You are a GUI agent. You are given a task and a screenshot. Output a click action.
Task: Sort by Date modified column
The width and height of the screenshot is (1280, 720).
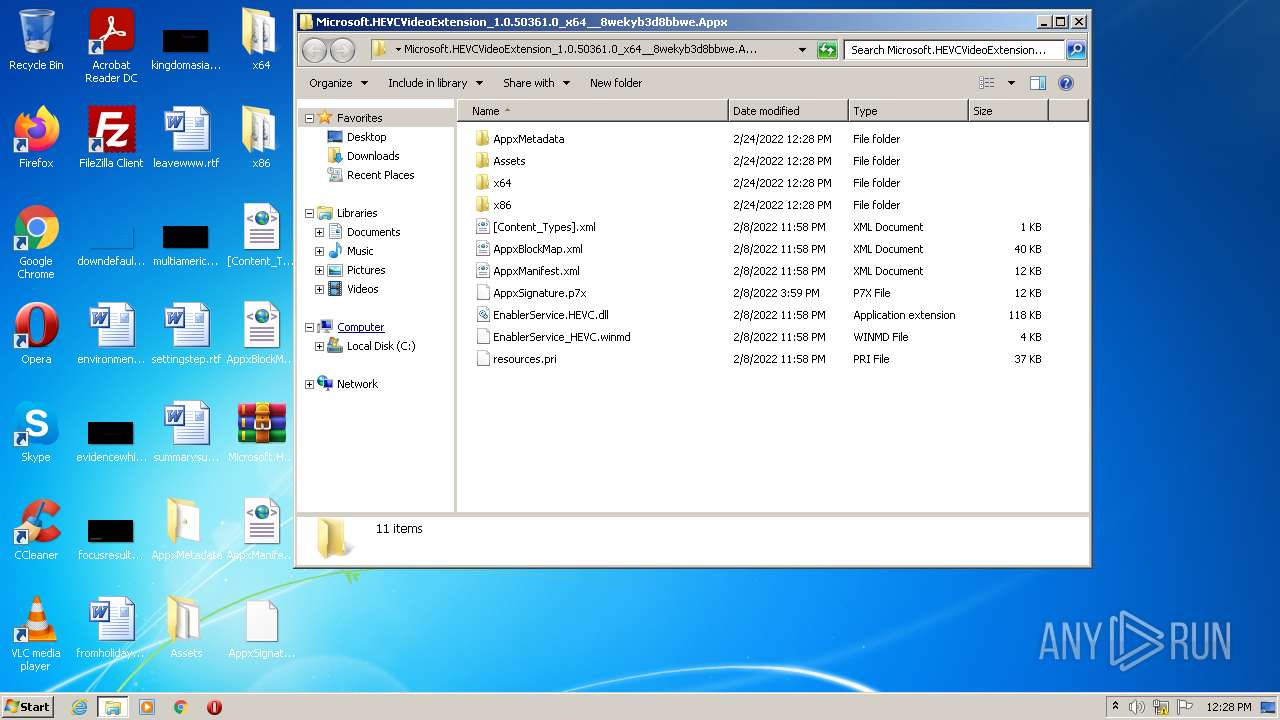pyautogui.click(x=788, y=111)
